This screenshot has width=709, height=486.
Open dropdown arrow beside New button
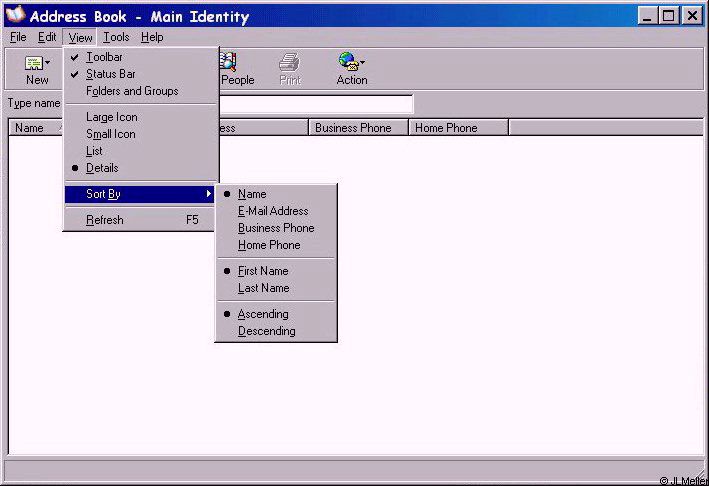pyautogui.click(x=47, y=63)
